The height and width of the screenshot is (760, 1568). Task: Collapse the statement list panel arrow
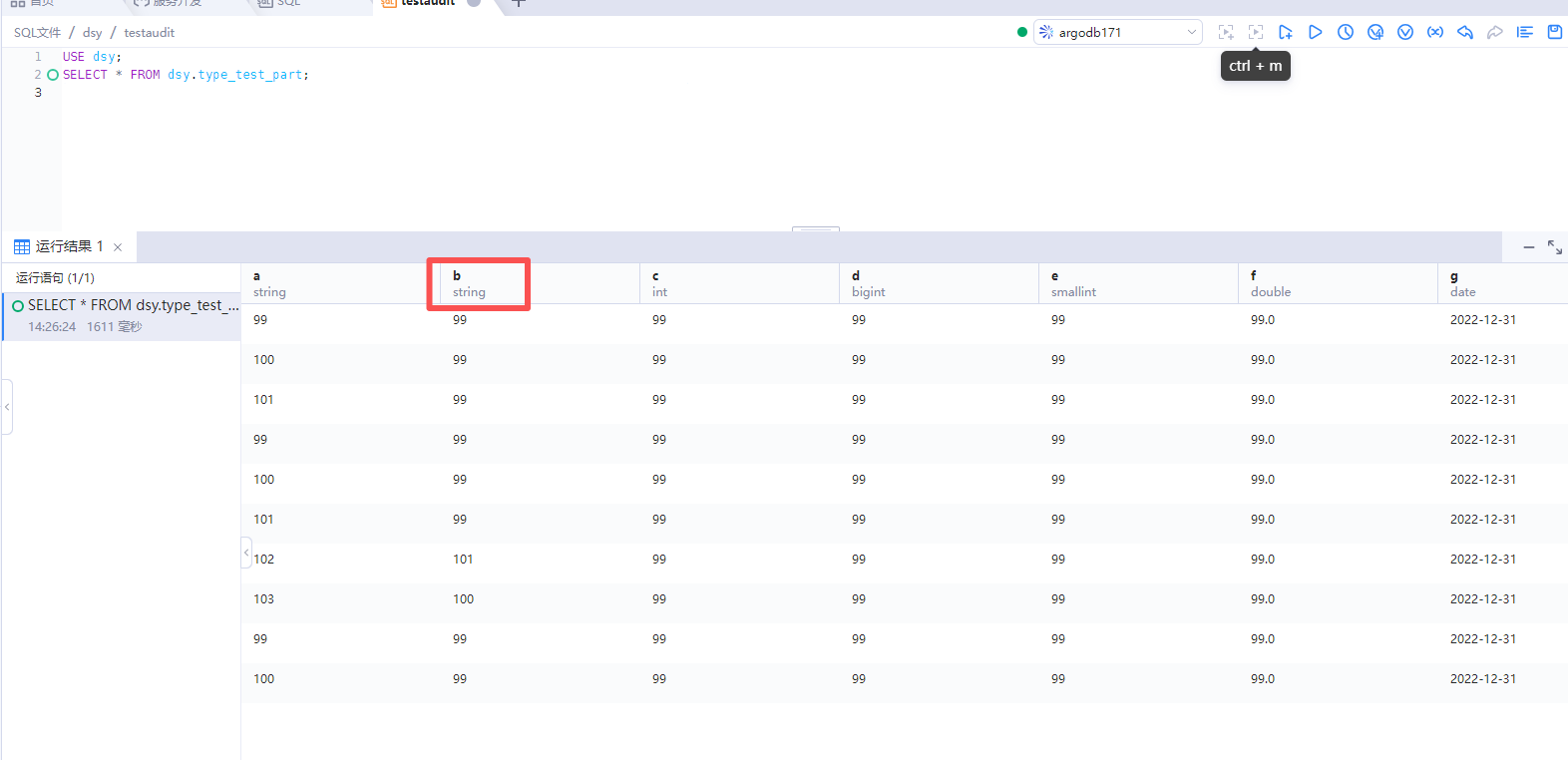tap(246, 553)
